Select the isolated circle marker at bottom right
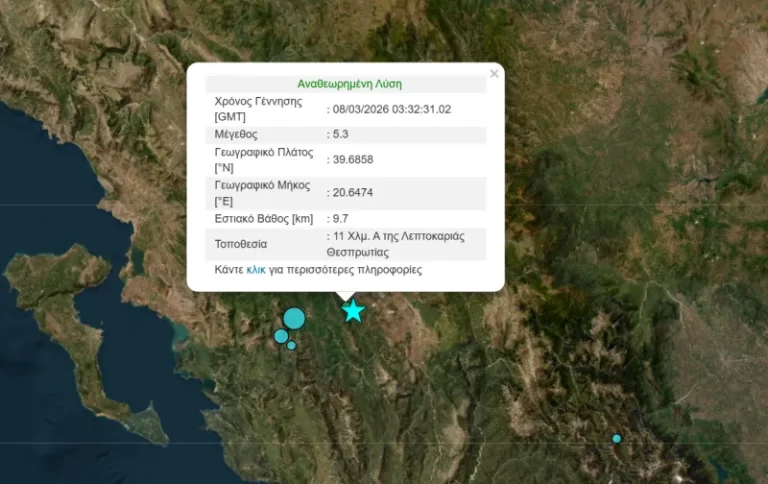The image size is (768, 484). [x=617, y=438]
